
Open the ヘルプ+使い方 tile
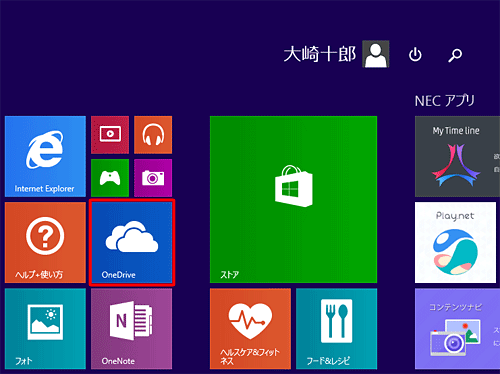click(x=45, y=242)
